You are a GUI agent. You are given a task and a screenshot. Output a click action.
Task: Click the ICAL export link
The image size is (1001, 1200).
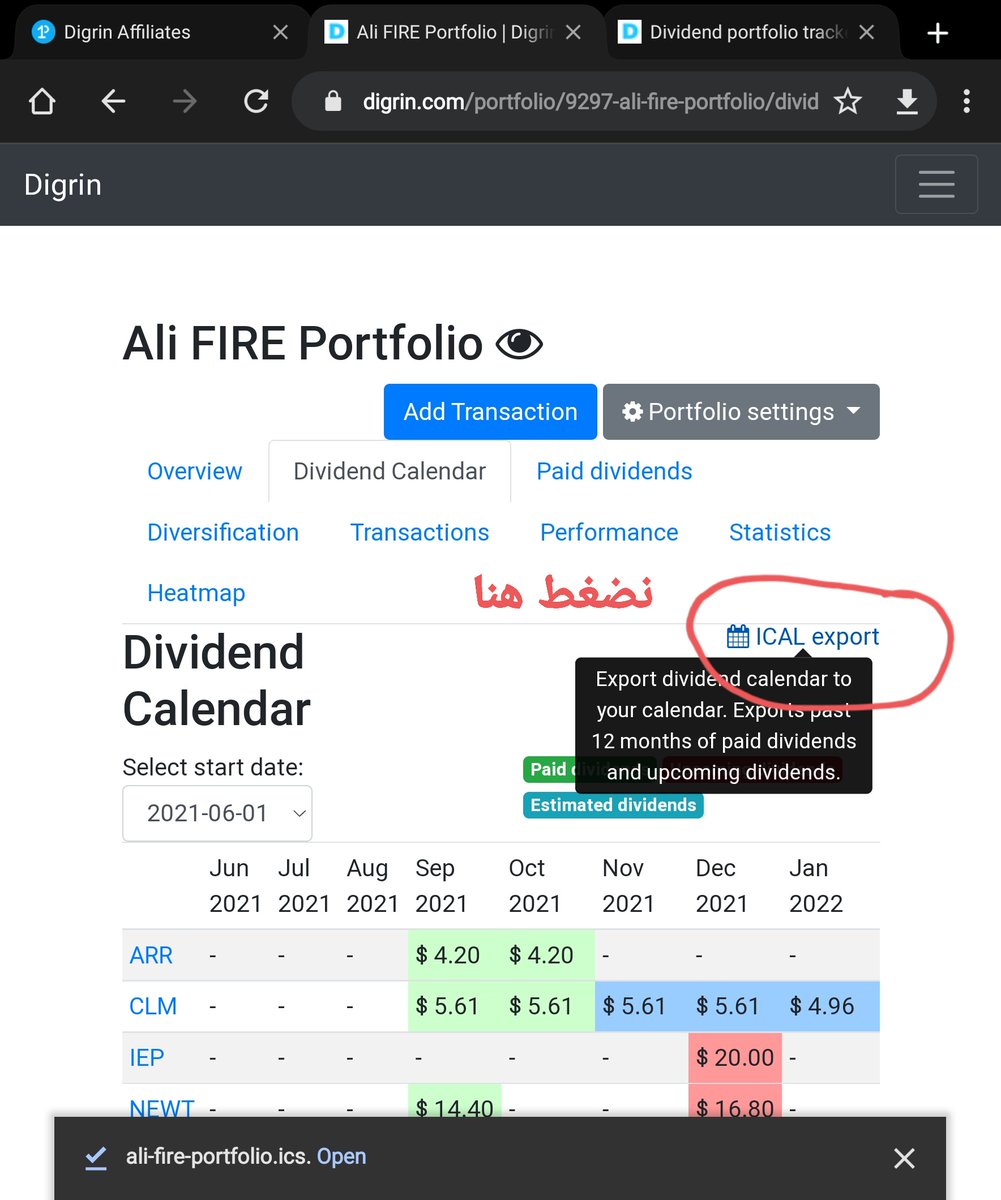803,637
